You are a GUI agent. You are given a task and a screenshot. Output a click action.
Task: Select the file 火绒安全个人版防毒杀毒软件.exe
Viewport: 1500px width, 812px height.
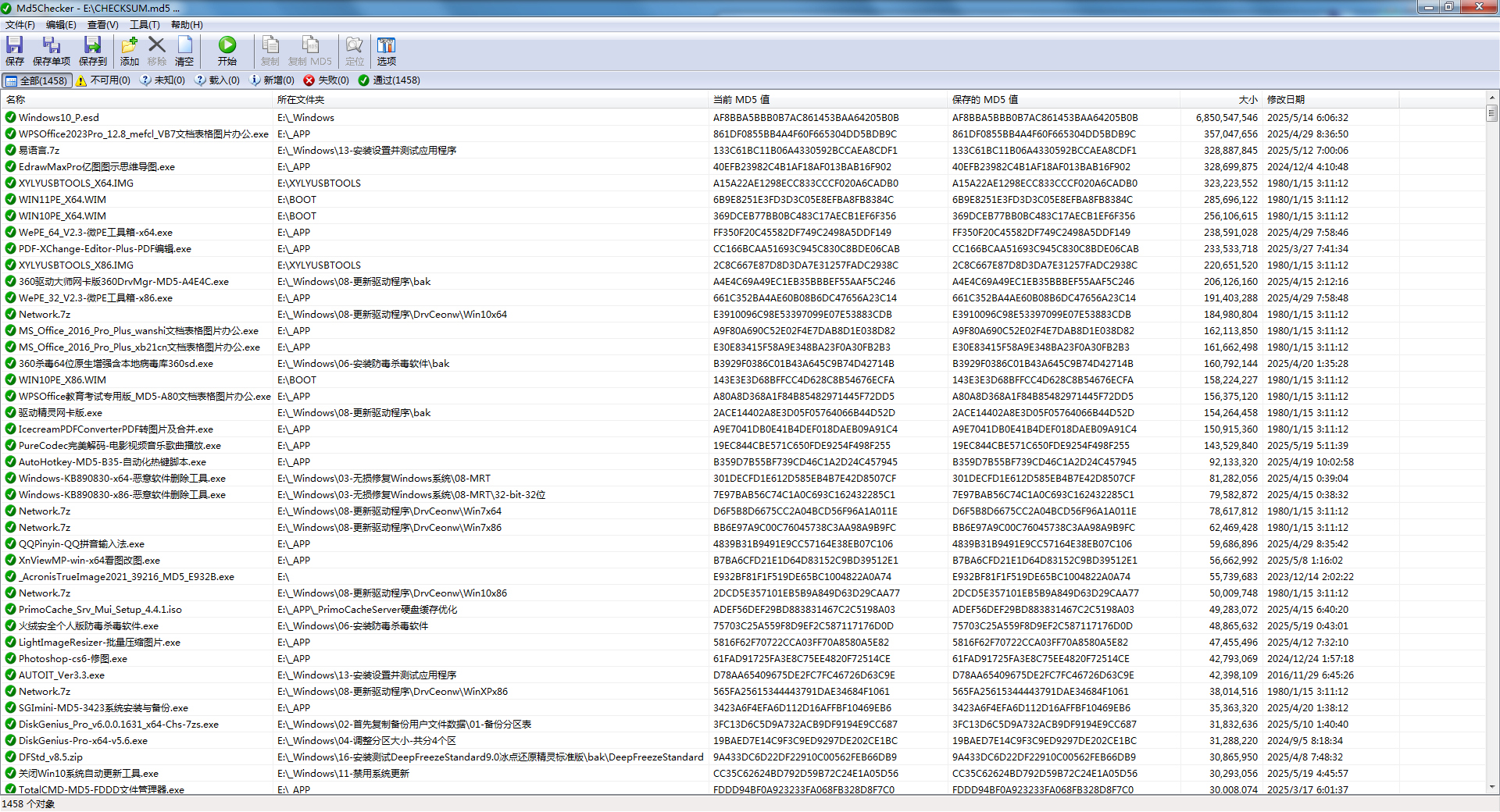[x=88, y=626]
